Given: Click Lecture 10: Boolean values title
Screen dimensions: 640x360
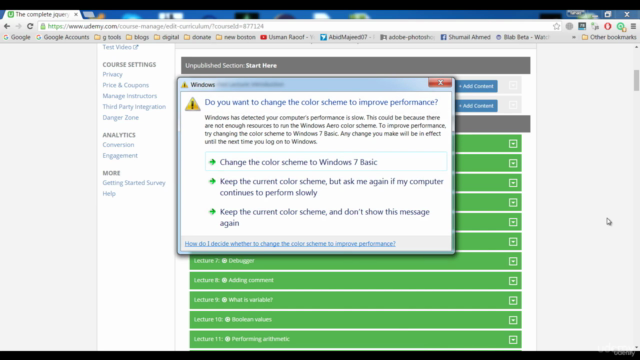Looking at the screenshot, I should (x=233, y=320).
